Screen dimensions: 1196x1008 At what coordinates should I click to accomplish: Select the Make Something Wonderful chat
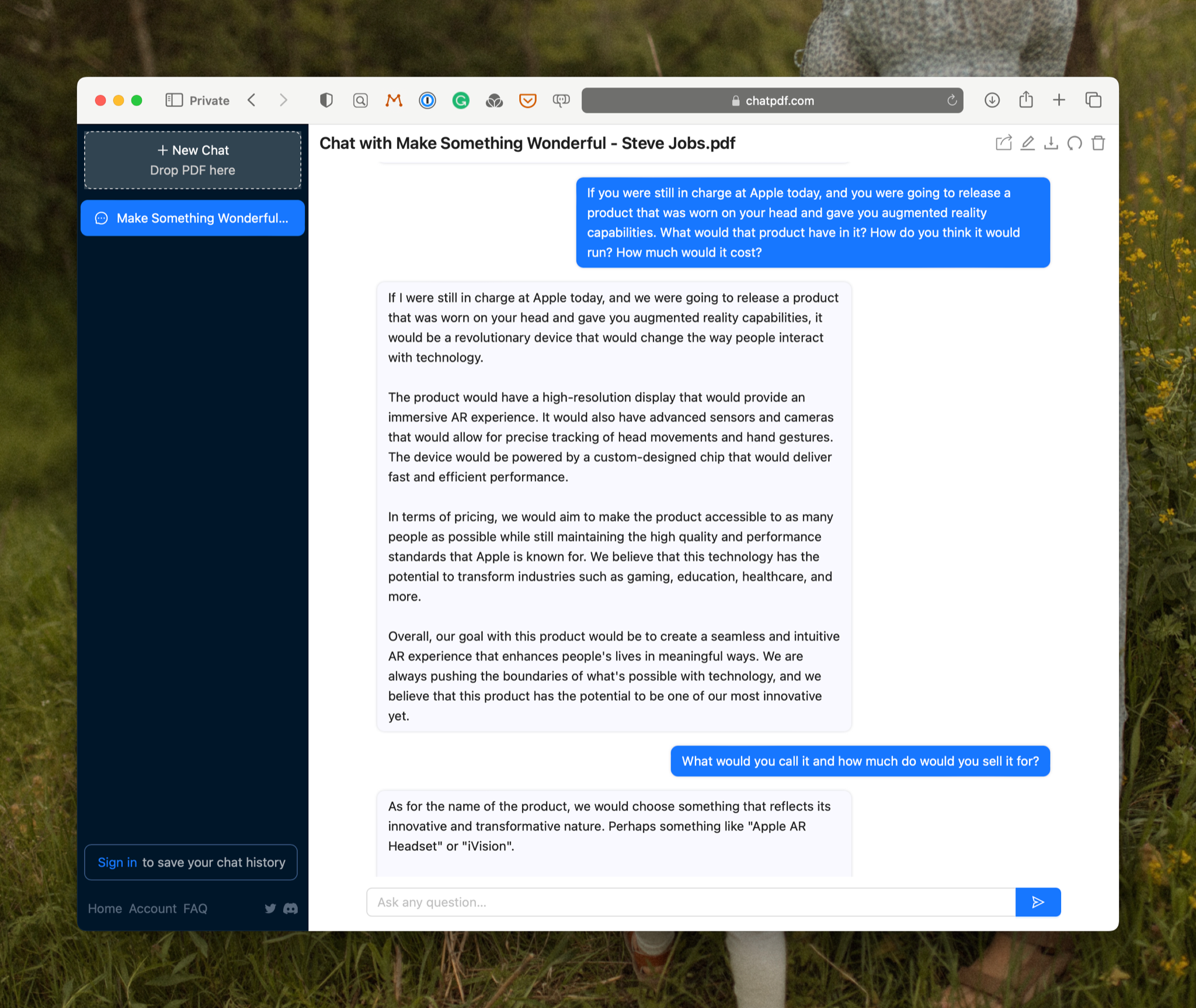coord(193,218)
